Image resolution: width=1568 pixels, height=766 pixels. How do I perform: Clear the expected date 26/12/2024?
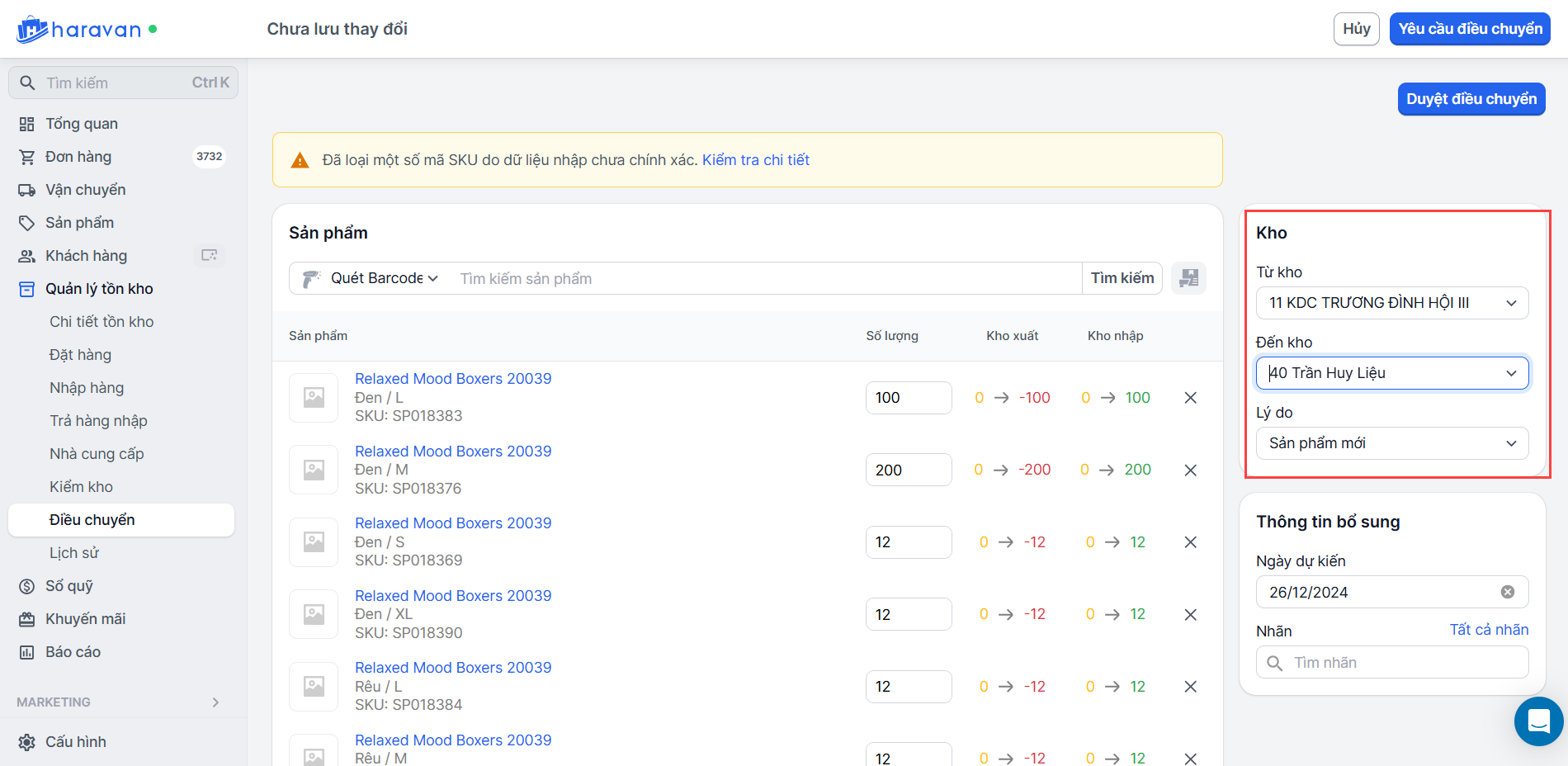pyautogui.click(x=1507, y=592)
